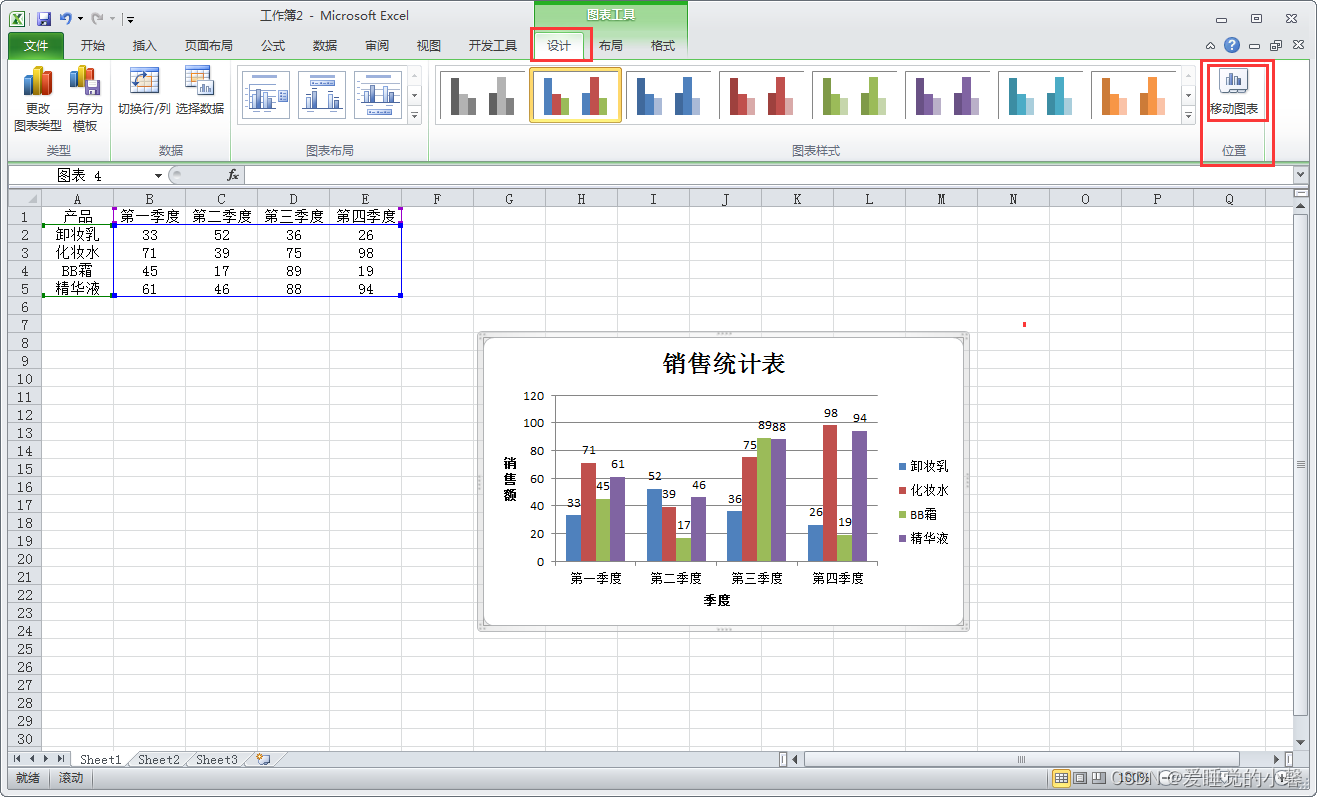Click the row 15 header

pos(24,468)
